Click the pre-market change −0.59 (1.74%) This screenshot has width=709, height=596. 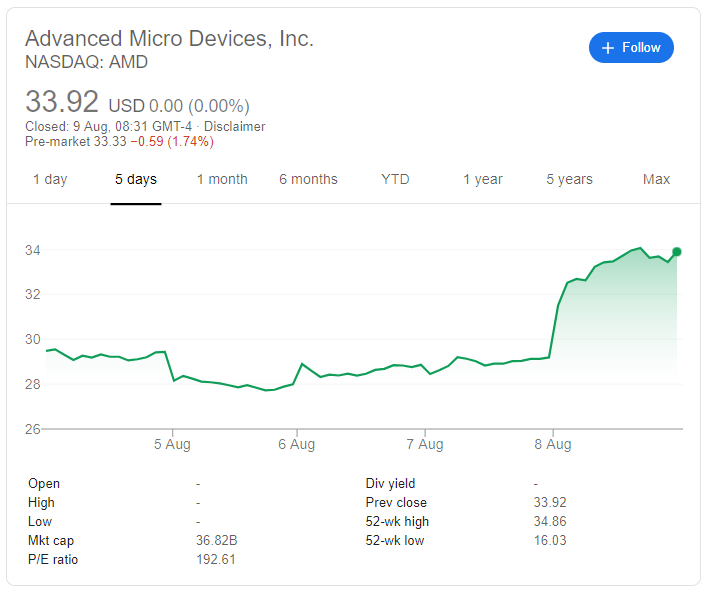172,142
